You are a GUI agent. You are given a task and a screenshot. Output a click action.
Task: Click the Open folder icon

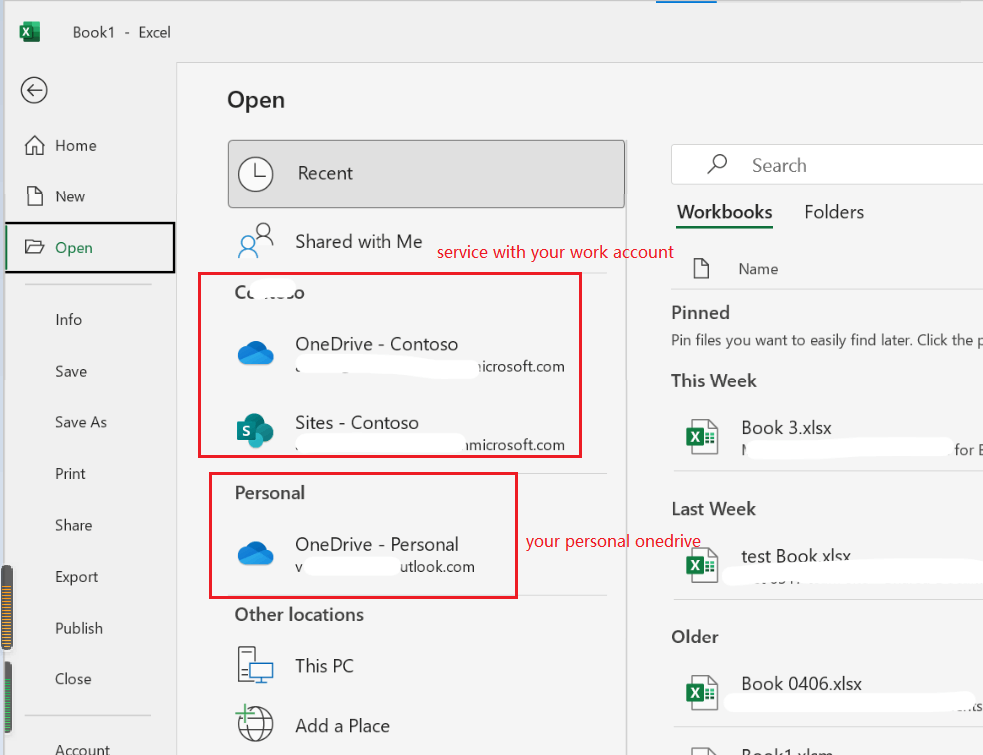[34, 247]
